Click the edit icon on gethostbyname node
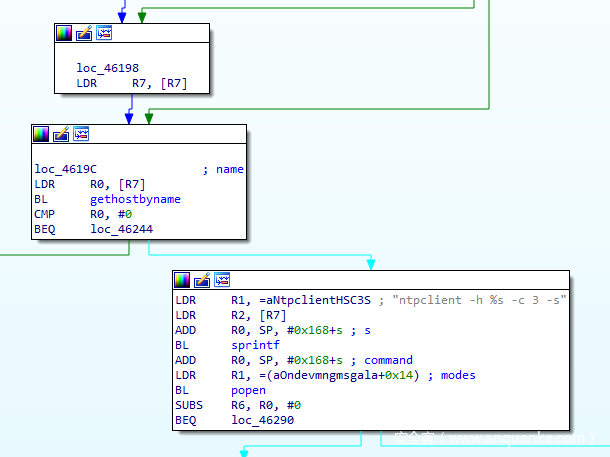Screen dimensions: 610x457 click(61, 133)
